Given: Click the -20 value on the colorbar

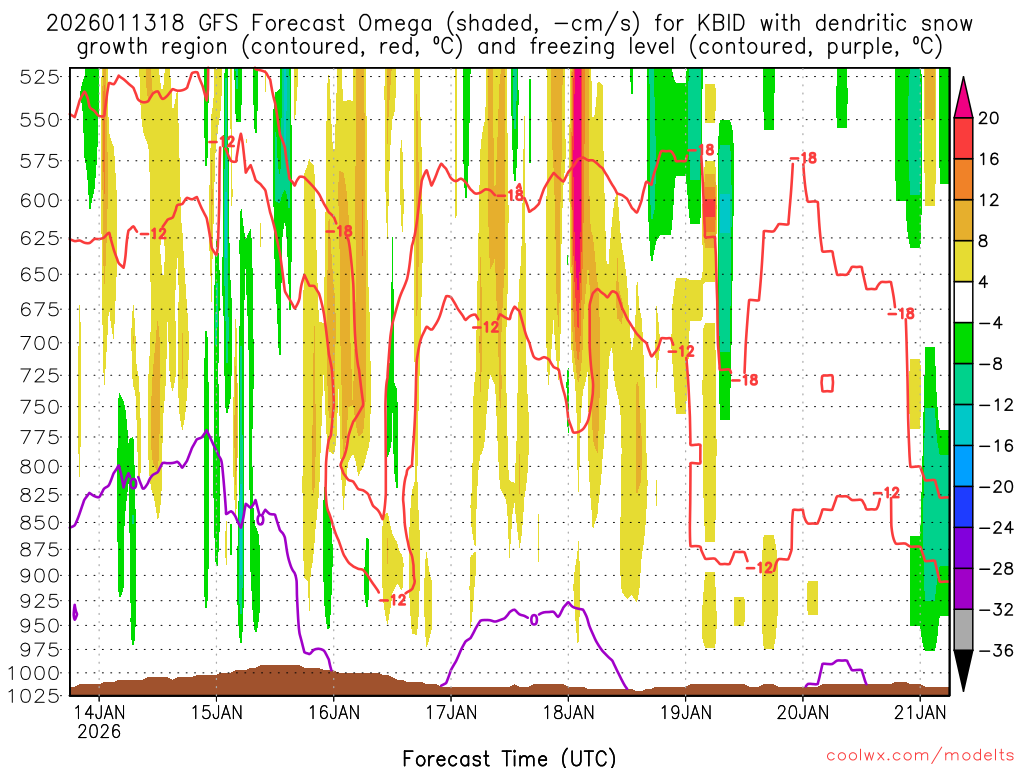Looking at the screenshot, I should pyautogui.click(x=995, y=487).
